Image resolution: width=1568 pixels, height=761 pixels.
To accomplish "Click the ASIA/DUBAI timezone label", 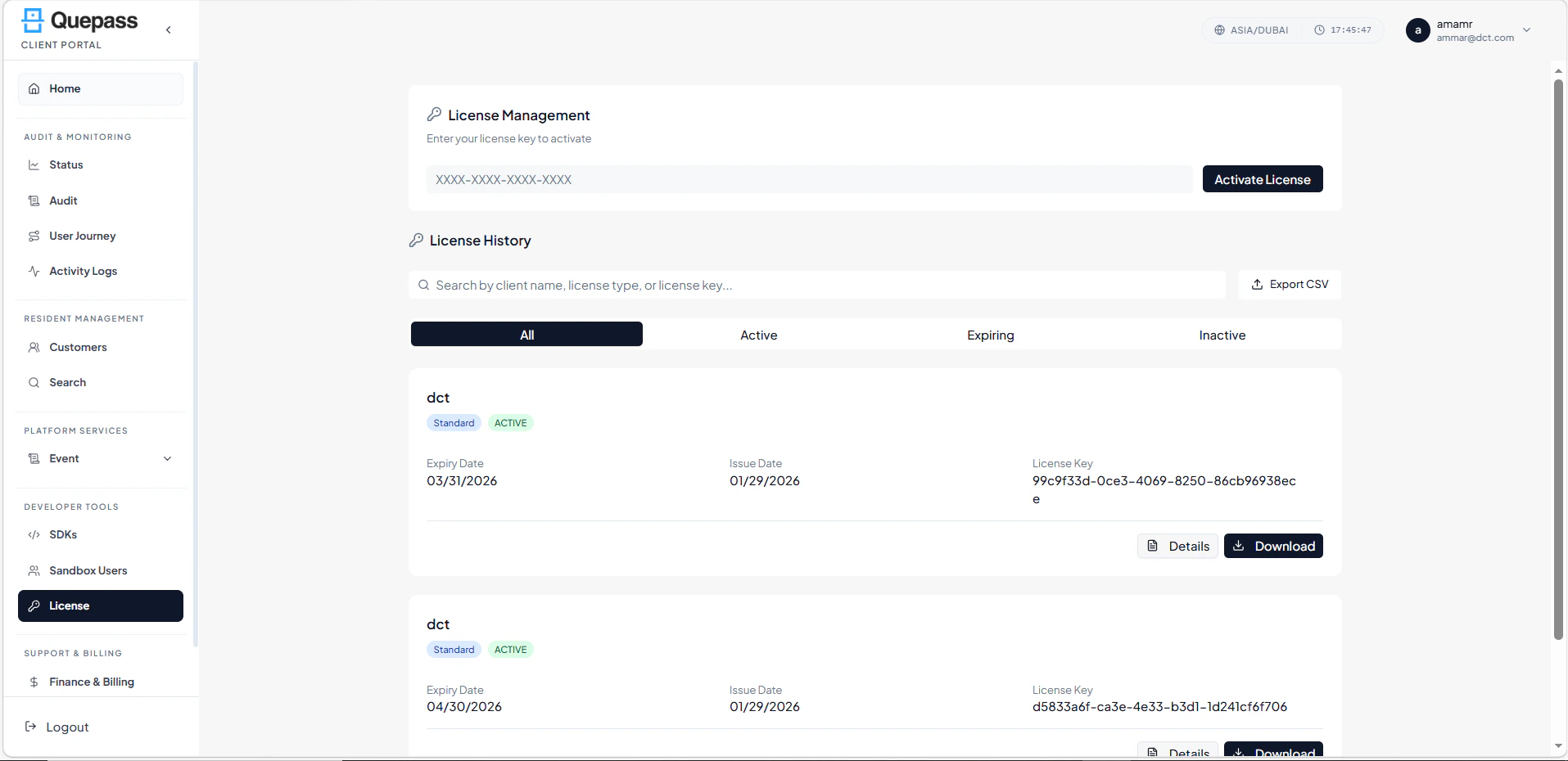I will pos(1259,30).
